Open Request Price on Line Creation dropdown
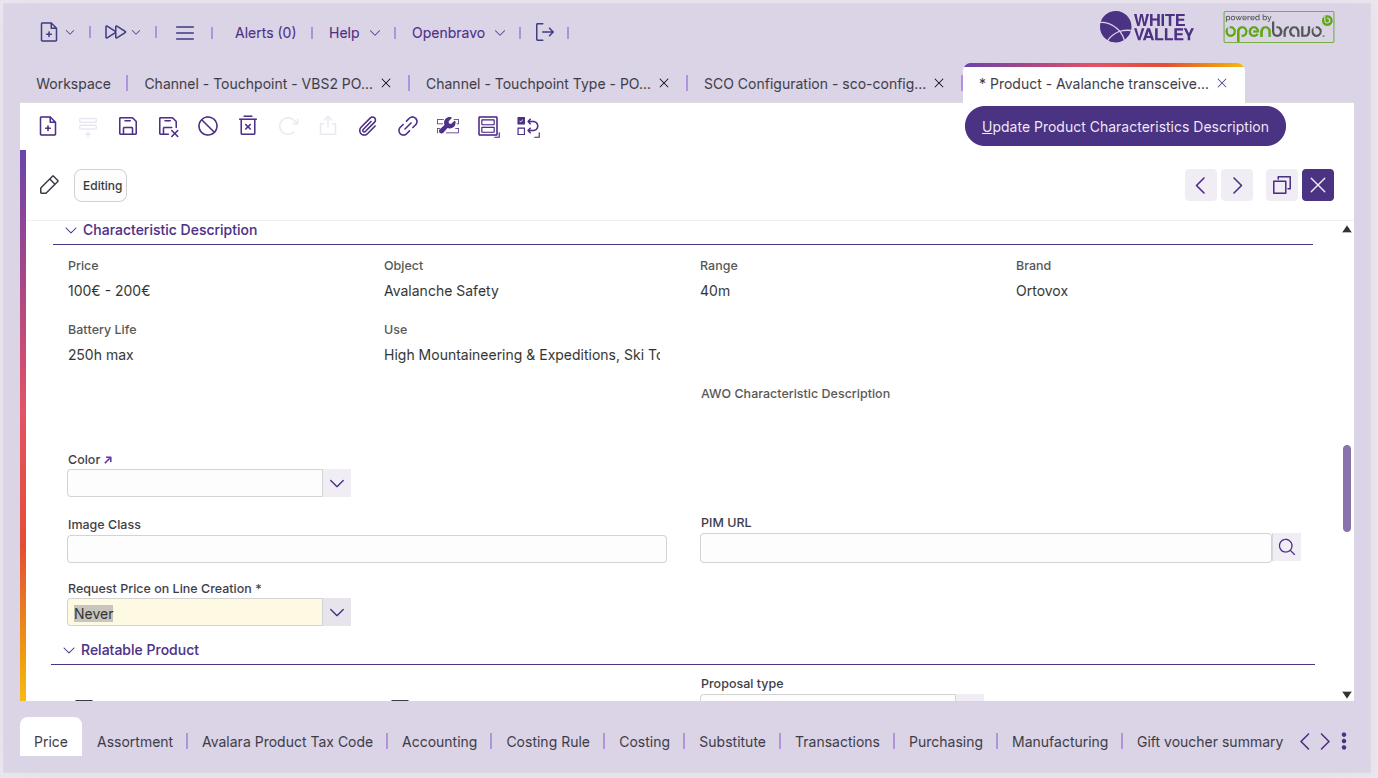The image size is (1378, 778). [337, 612]
